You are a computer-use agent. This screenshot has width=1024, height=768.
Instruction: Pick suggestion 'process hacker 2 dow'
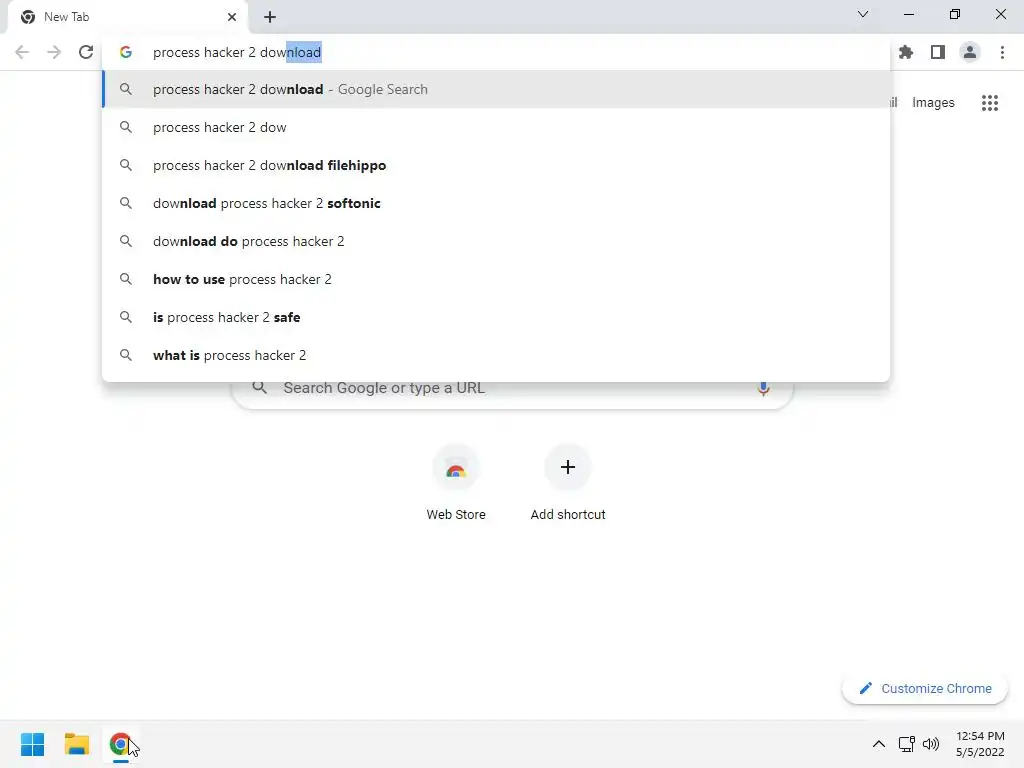click(496, 127)
